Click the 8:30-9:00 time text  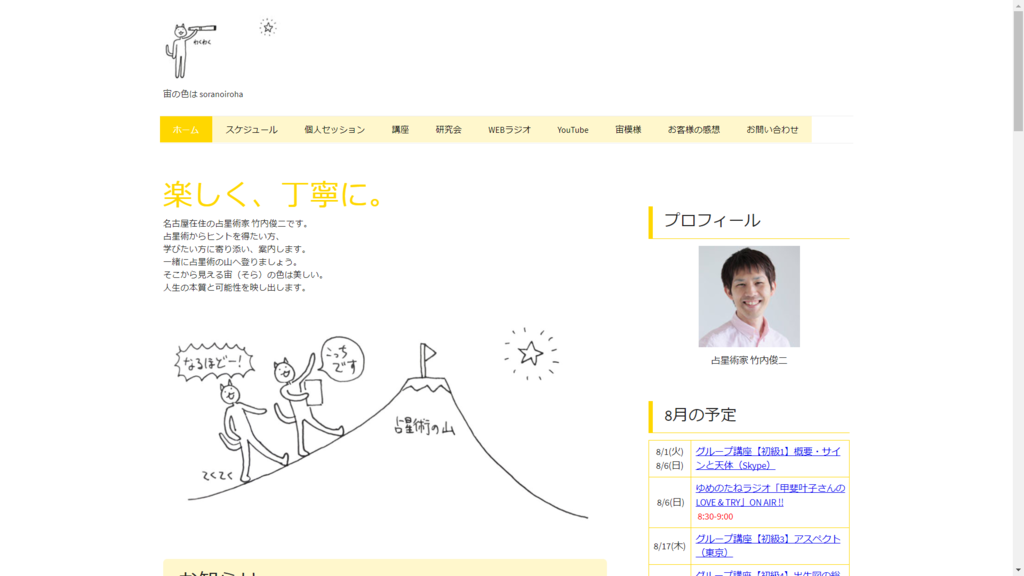[x=715, y=517]
